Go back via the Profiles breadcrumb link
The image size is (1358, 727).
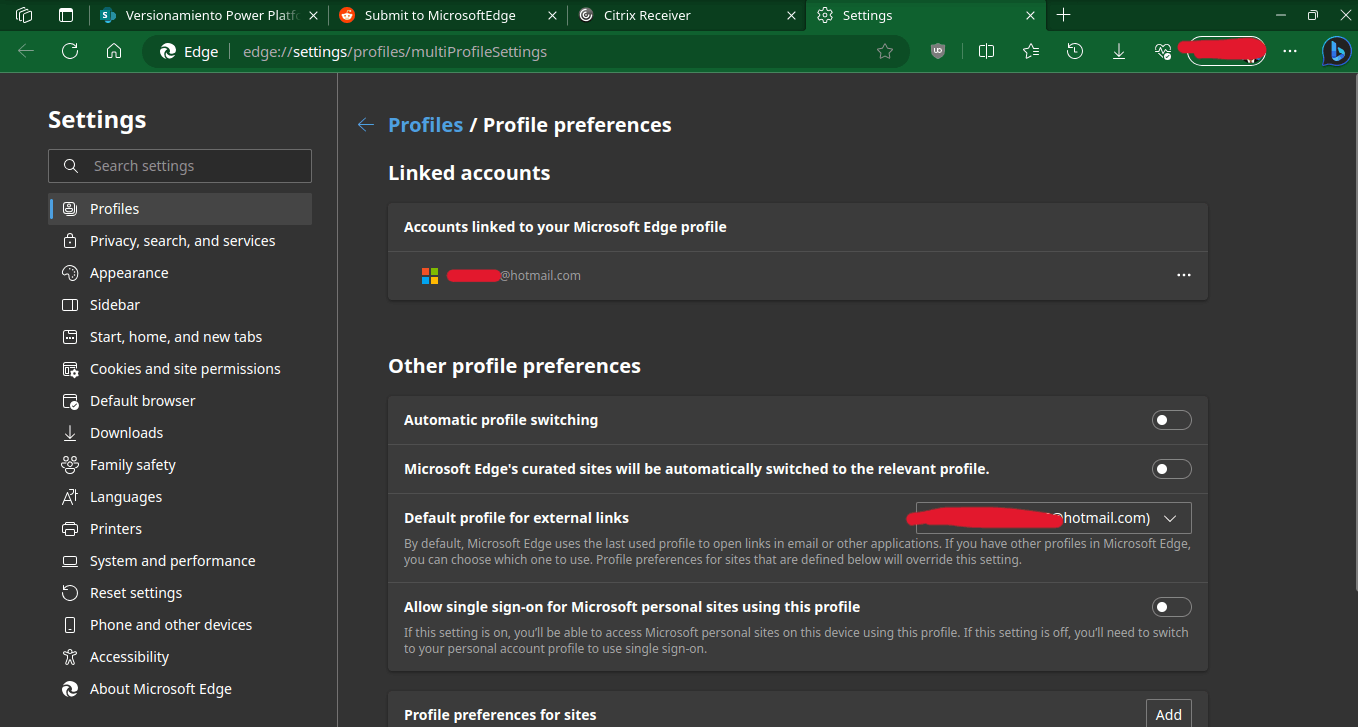pos(425,125)
